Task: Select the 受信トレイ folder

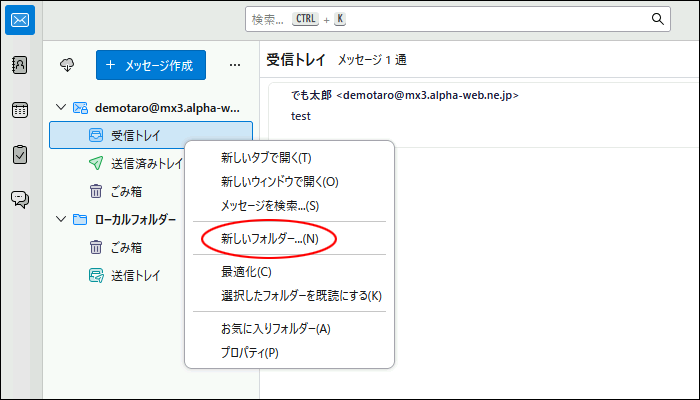Action: click(135, 135)
